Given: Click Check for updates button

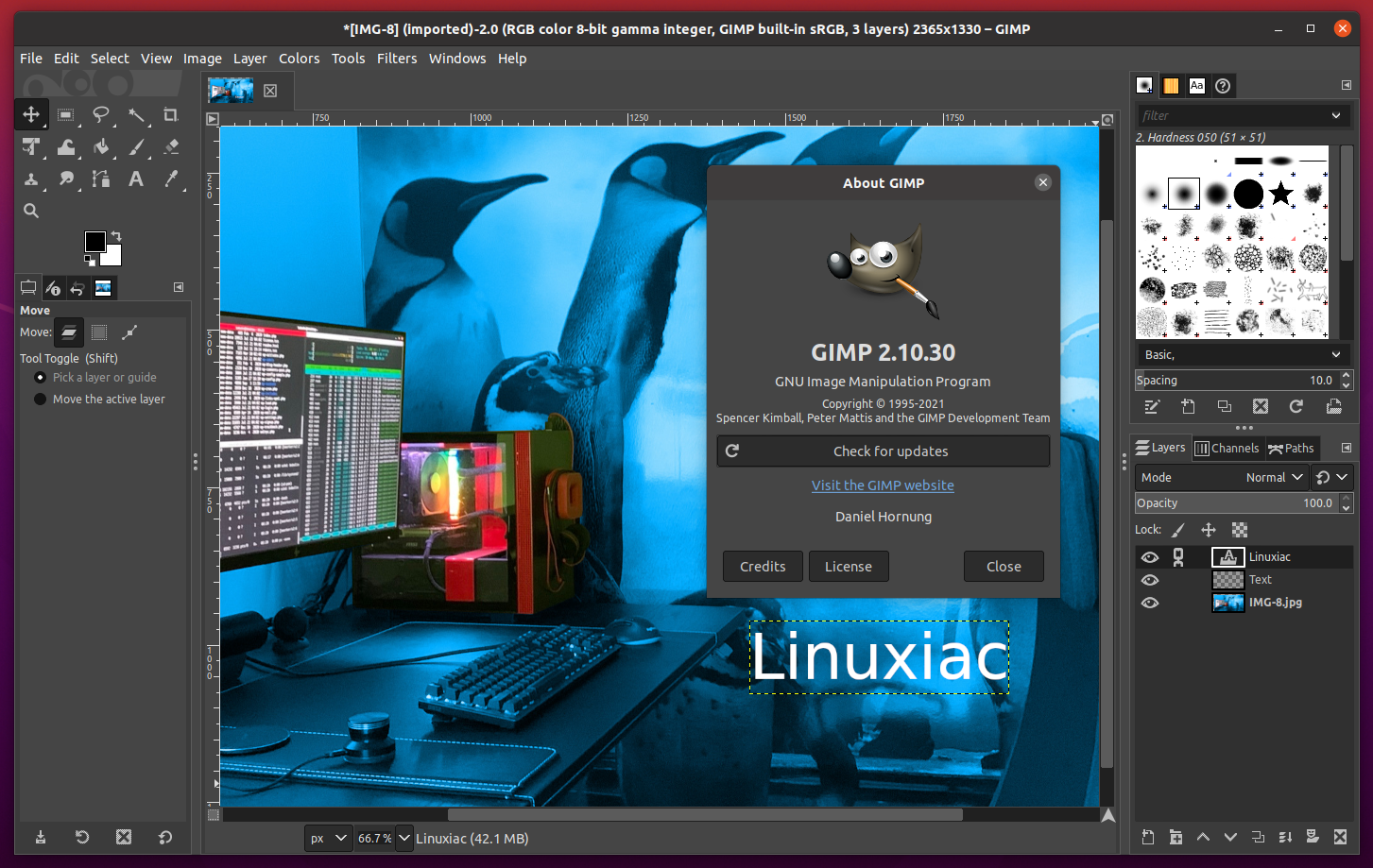Looking at the screenshot, I should [x=884, y=451].
